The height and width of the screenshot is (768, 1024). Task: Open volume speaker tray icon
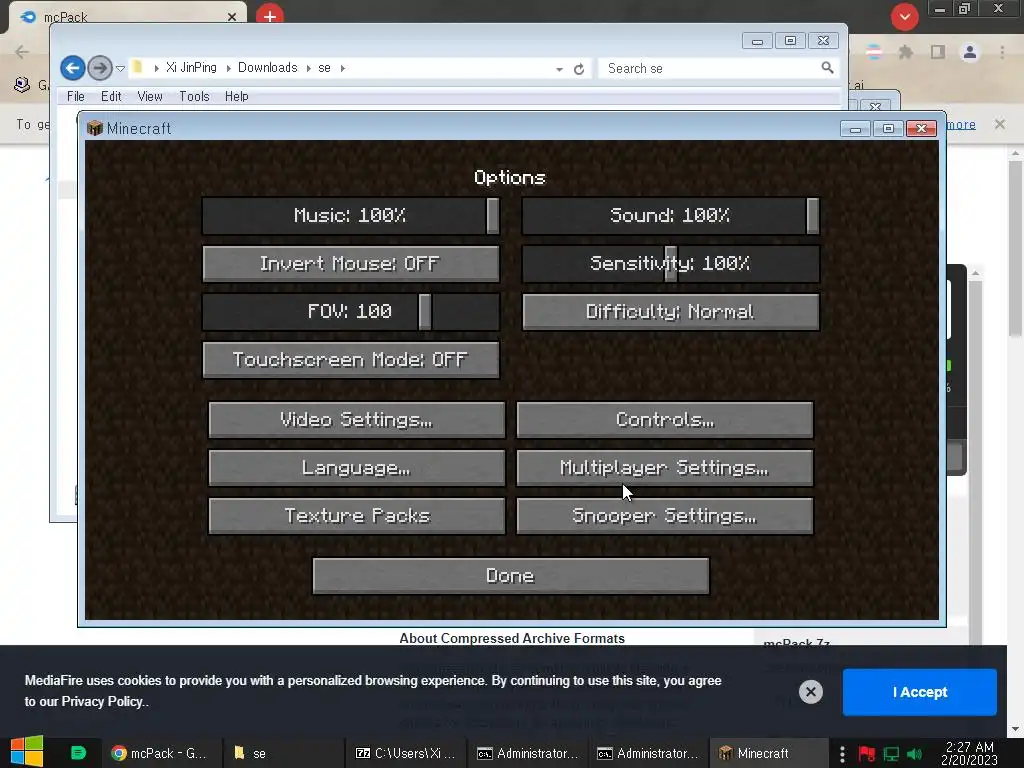click(x=914, y=754)
